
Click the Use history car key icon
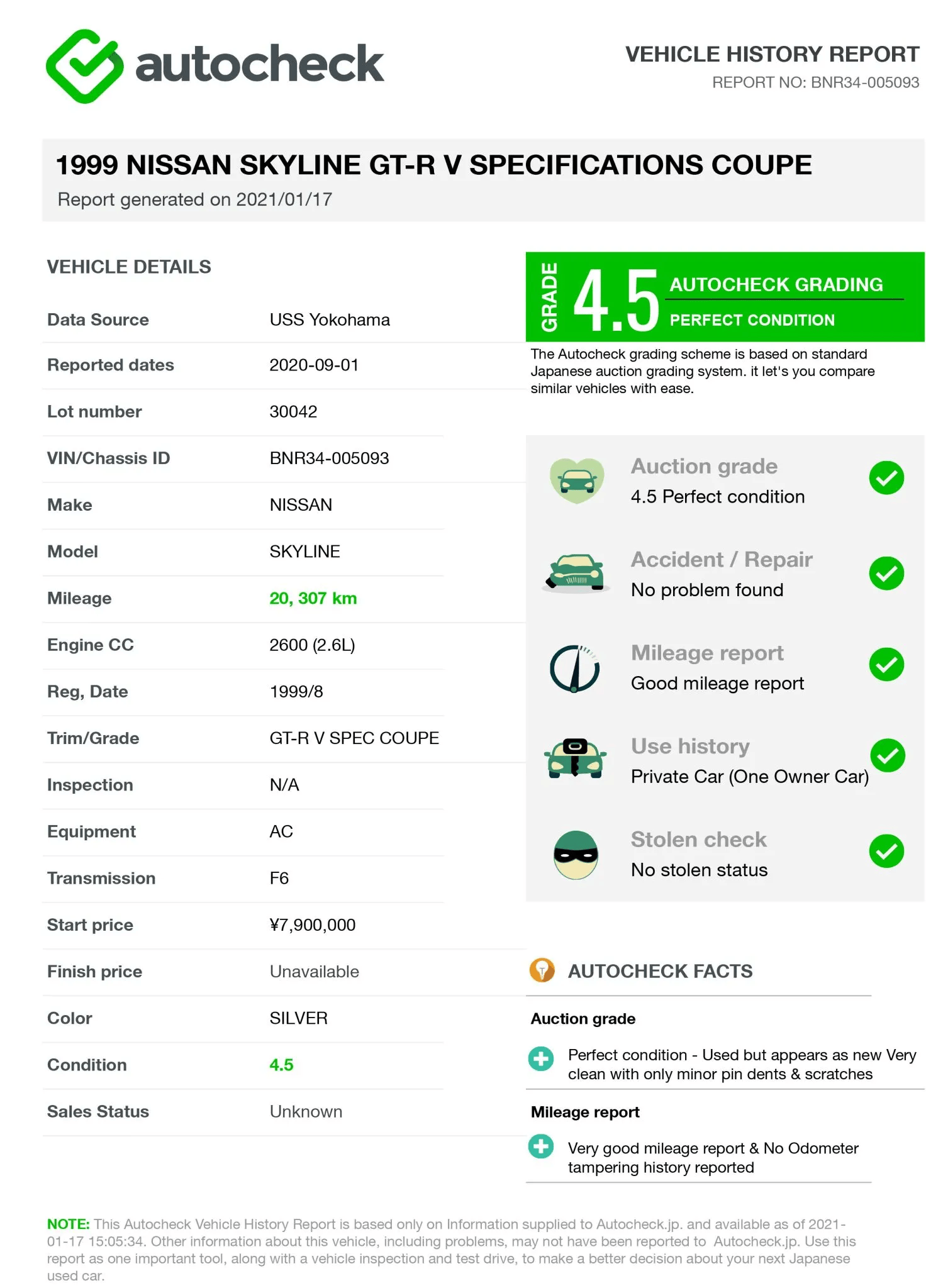(576, 758)
